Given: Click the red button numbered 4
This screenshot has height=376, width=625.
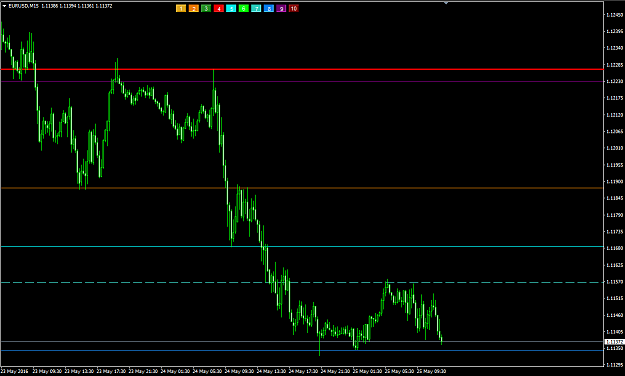Looking at the screenshot, I should (x=218, y=8).
